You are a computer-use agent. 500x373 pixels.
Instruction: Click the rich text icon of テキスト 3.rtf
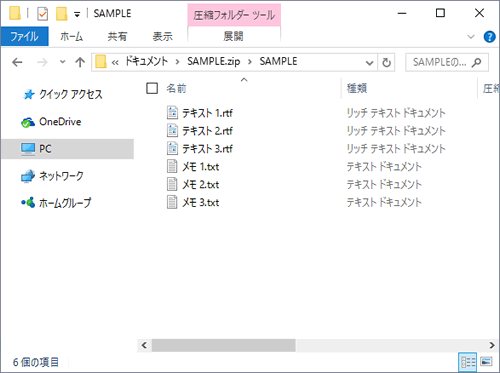(x=172, y=149)
